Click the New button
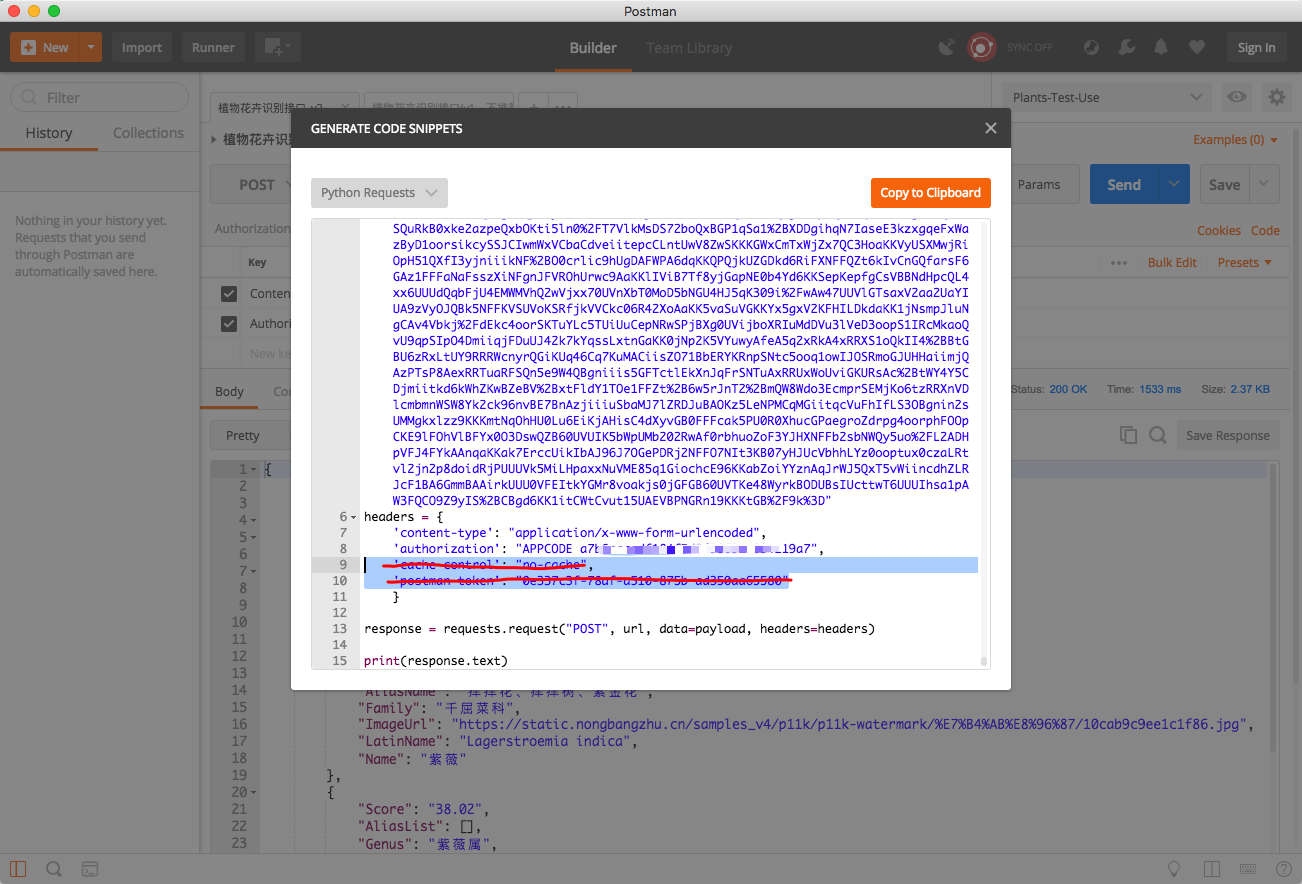Image resolution: width=1302 pixels, height=884 pixels. pyautogui.click(x=45, y=47)
